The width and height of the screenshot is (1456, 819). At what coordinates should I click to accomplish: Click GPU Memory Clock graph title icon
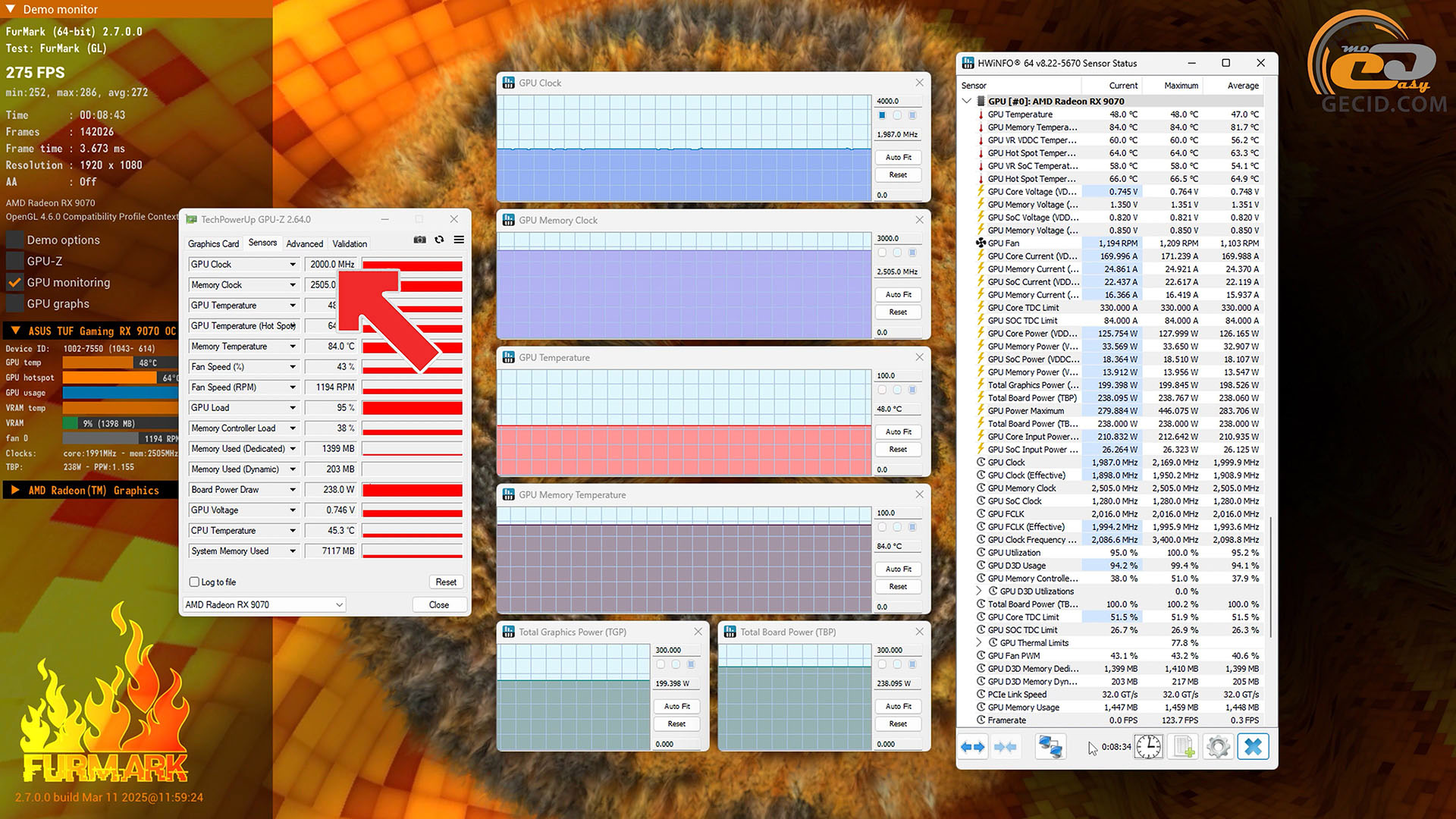[x=509, y=220]
